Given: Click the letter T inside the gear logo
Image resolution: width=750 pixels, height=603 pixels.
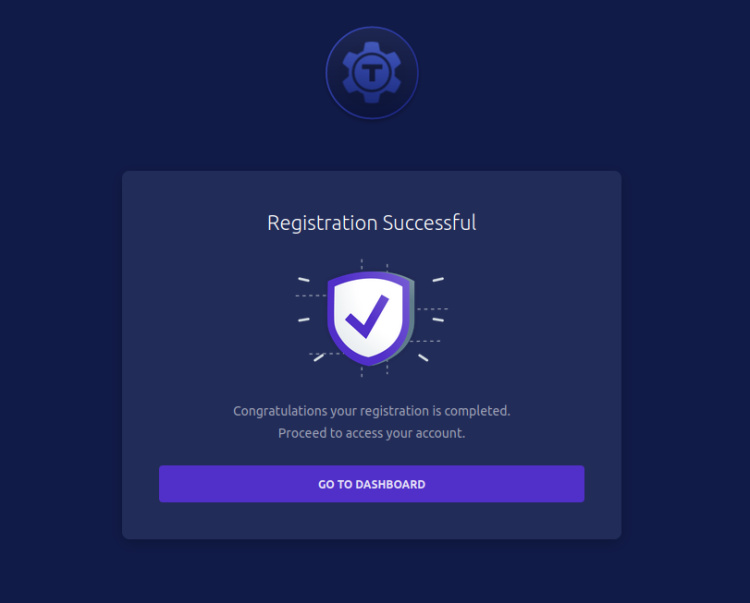Looking at the screenshot, I should (x=372, y=72).
